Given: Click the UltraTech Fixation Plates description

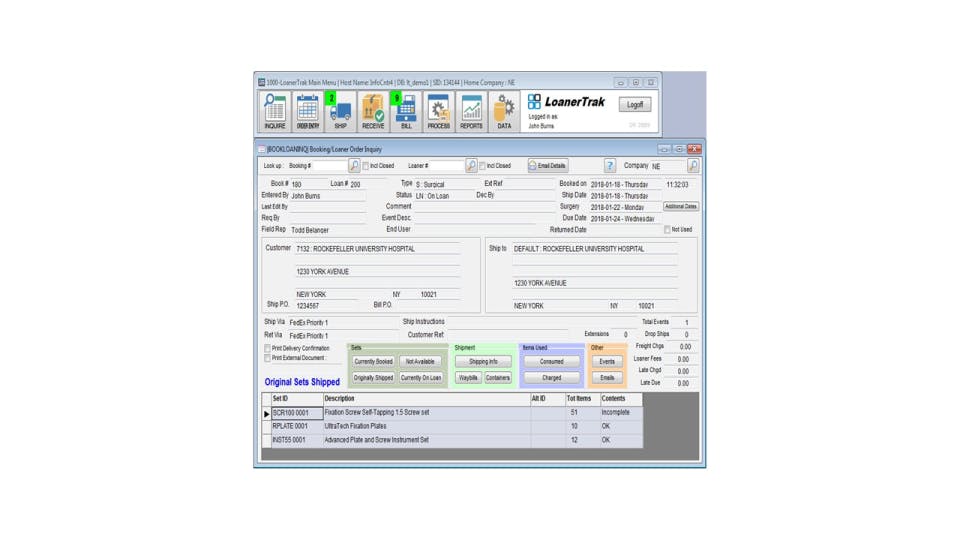Looking at the screenshot, I should 356,426.
